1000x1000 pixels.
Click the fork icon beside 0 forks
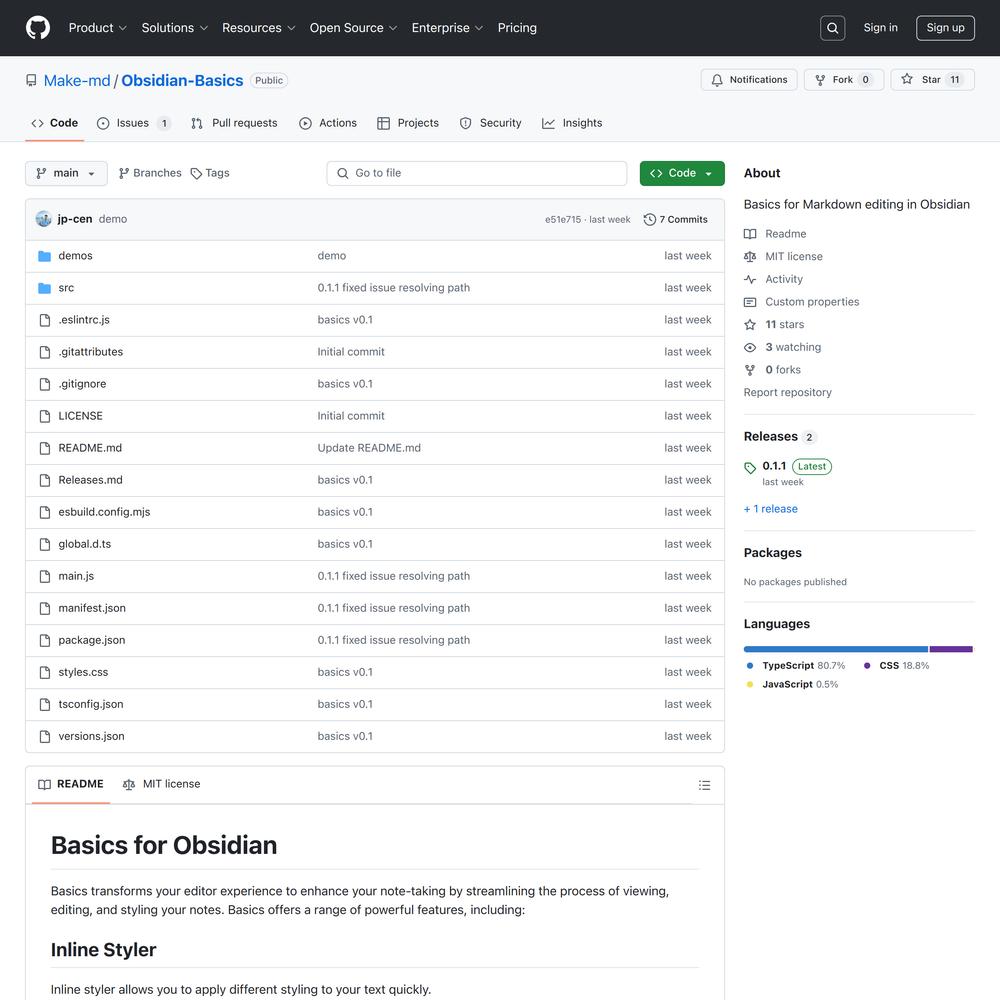click(750, 370)
